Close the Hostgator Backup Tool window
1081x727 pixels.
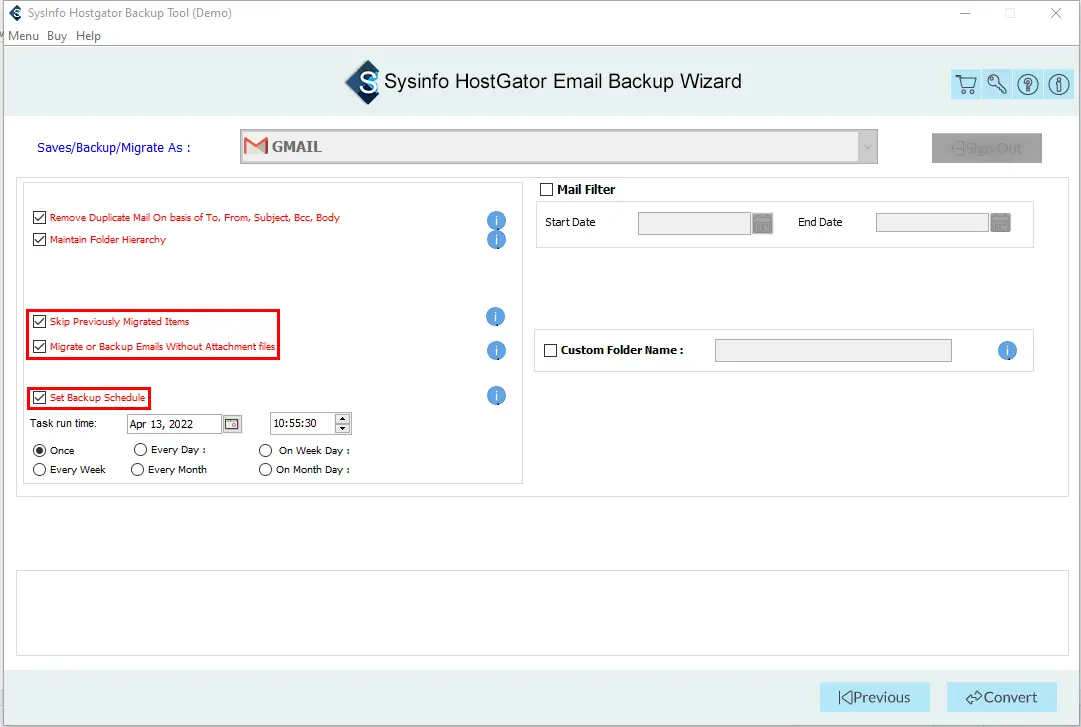[x=1055, y=13]
